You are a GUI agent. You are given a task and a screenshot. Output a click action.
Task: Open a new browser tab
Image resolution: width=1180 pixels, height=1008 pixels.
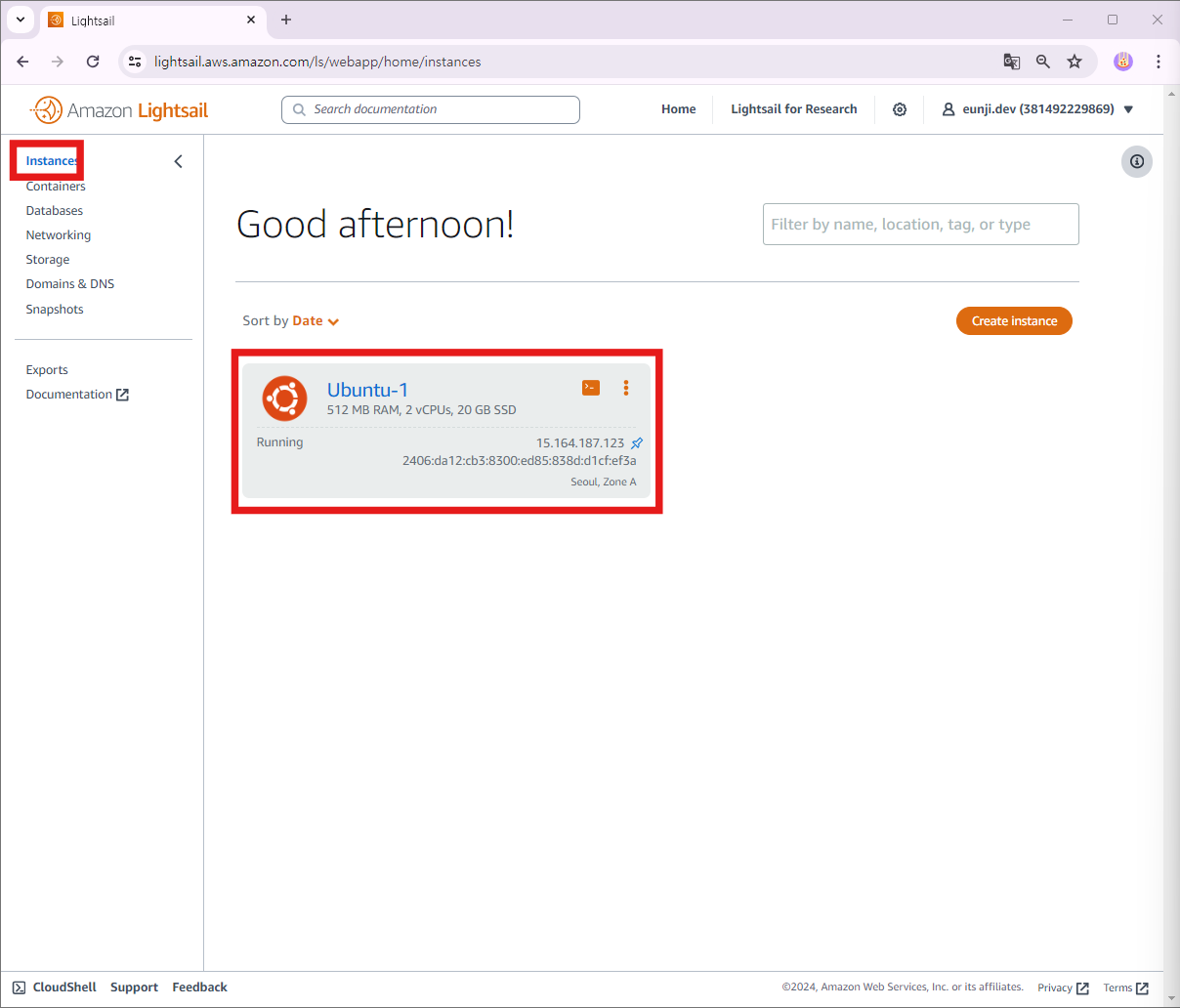pyautogui.click(x=286, y=20)
